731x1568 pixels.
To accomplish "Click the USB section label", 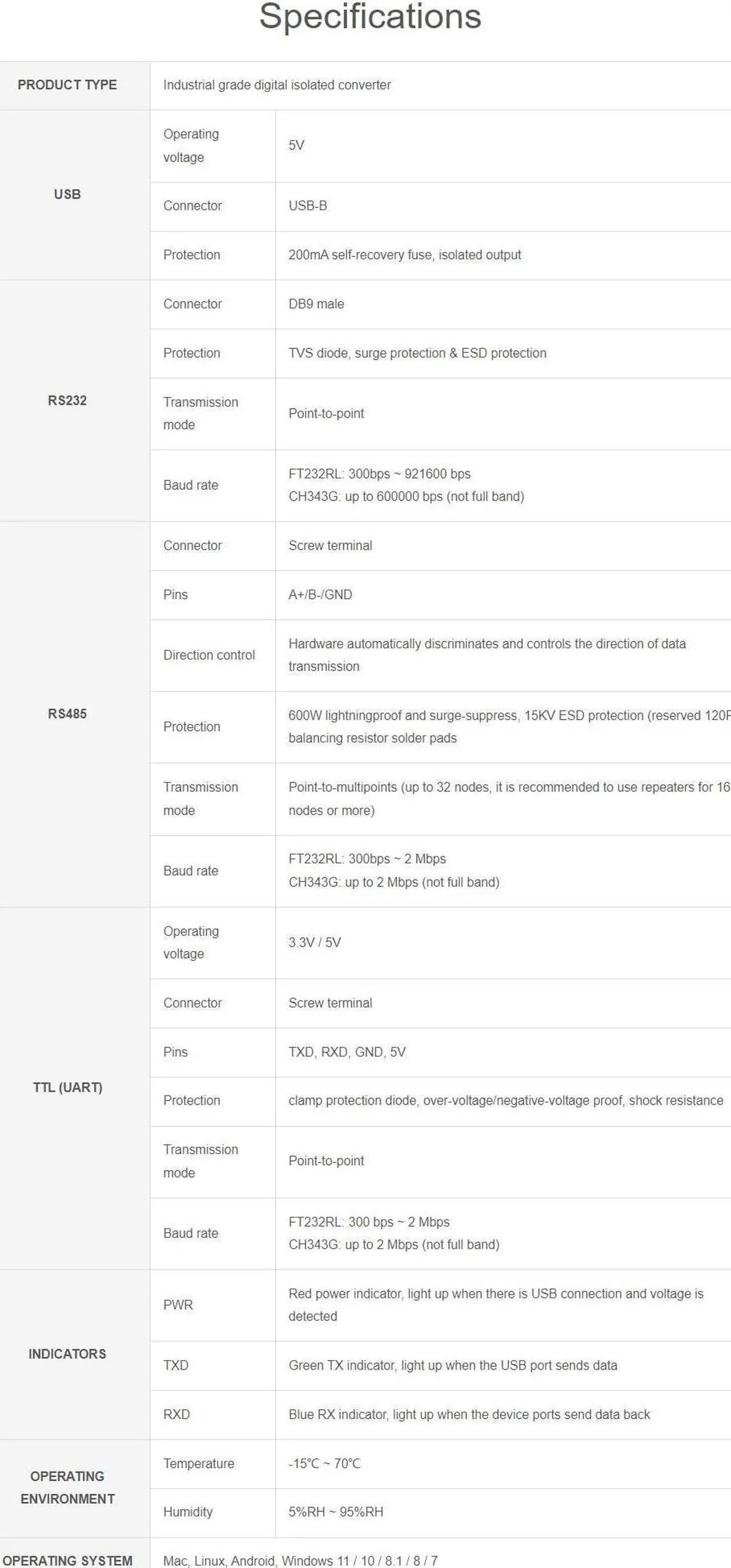I will pos(67,194).
